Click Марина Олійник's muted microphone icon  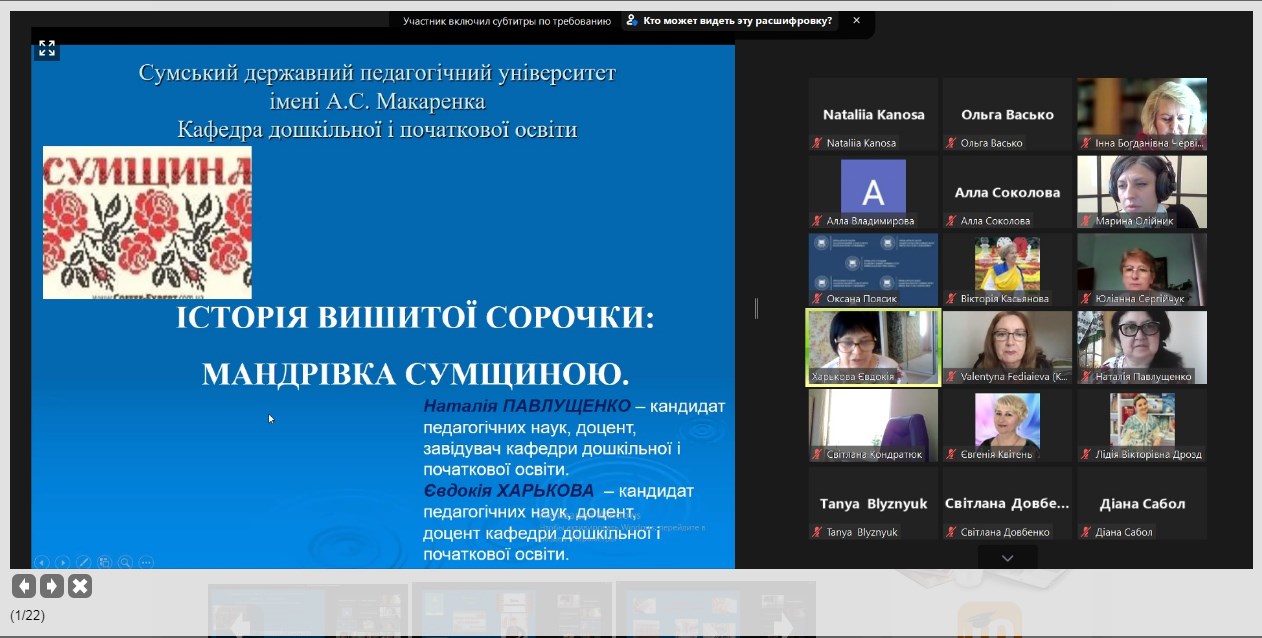point(1086,221)
